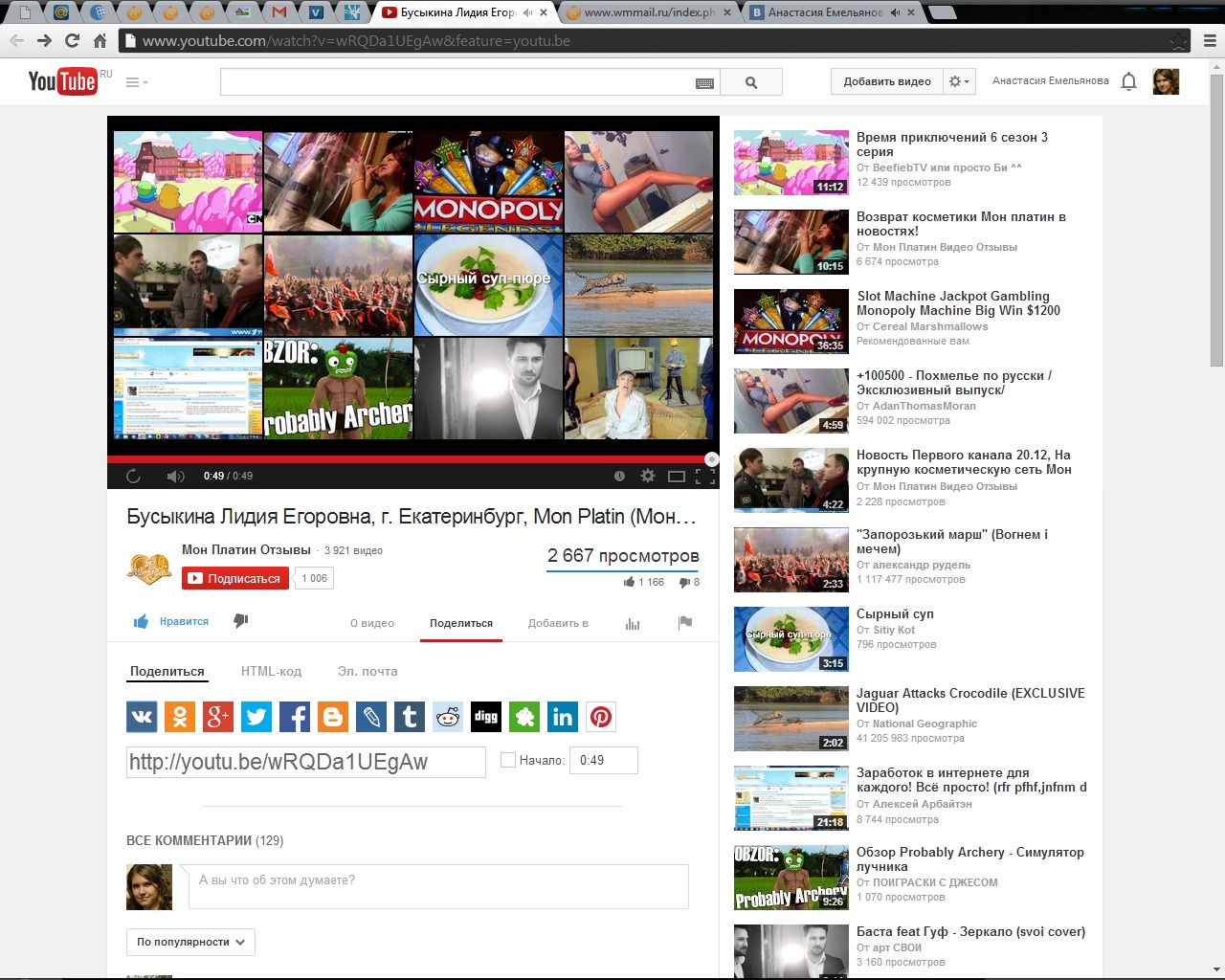Share video on Tumblr

click(410, 716)
